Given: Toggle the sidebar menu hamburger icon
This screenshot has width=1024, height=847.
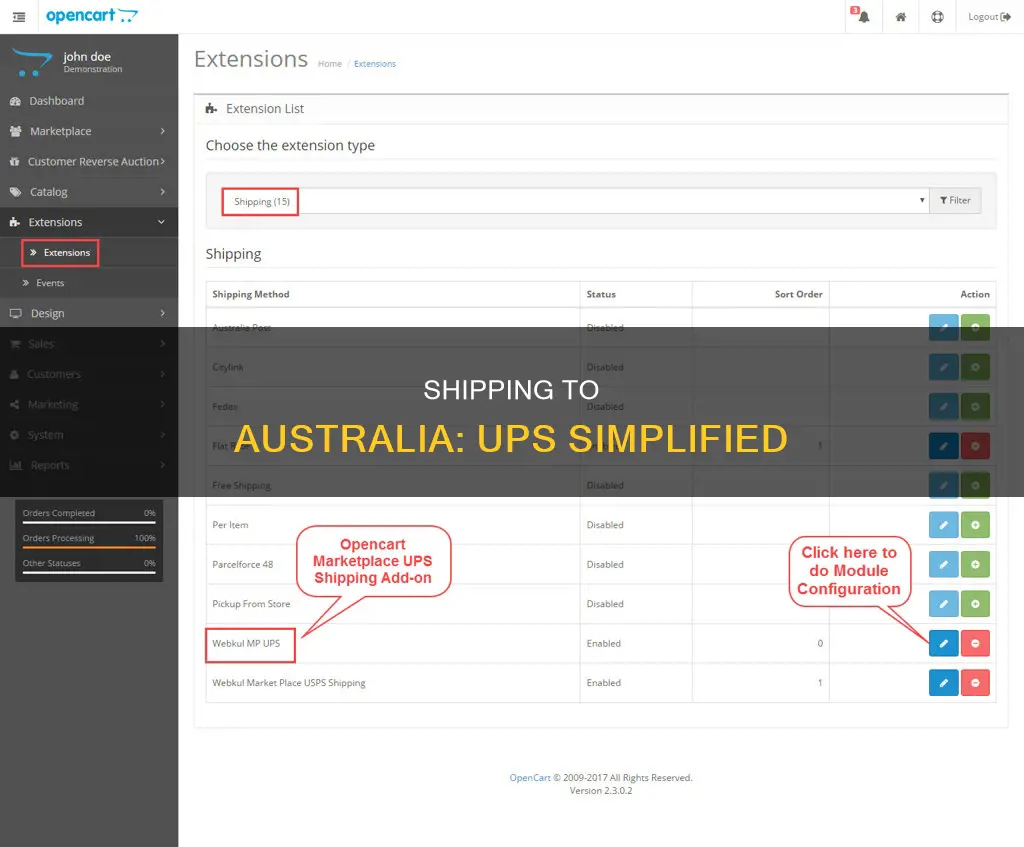Looking at the screenshot, I should (19, 17).
